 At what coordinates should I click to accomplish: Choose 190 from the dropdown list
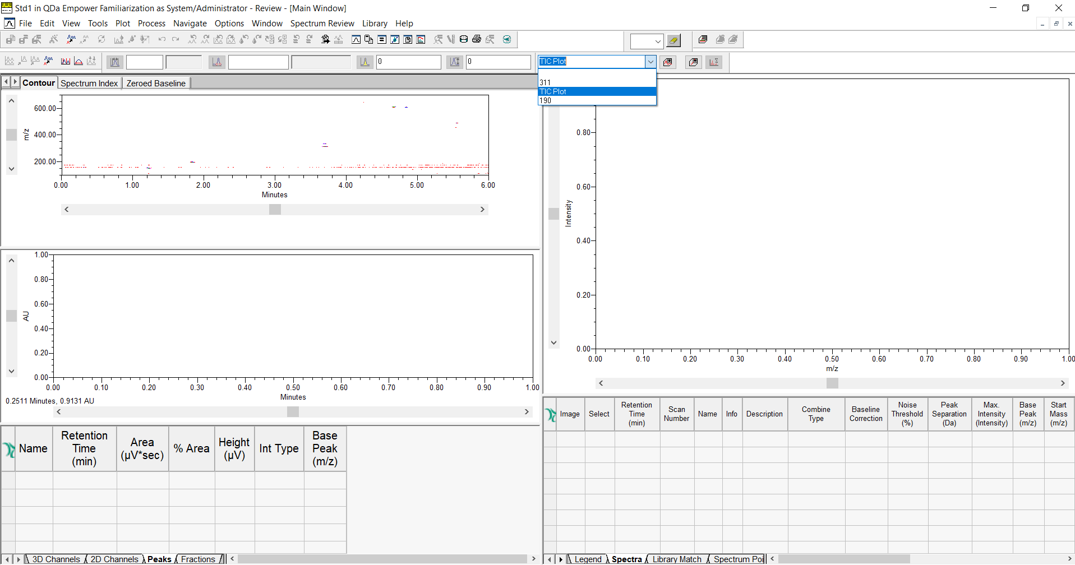click(x=597, y=100)
